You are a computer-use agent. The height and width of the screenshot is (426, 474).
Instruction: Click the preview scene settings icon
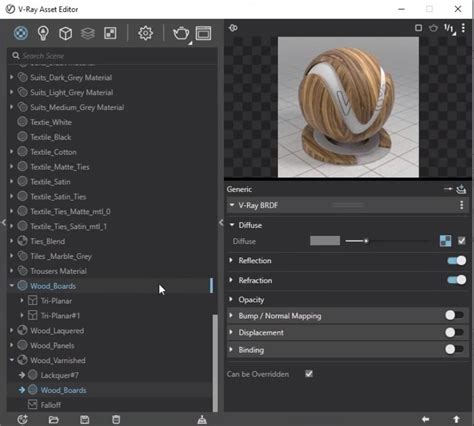point(233,28)
